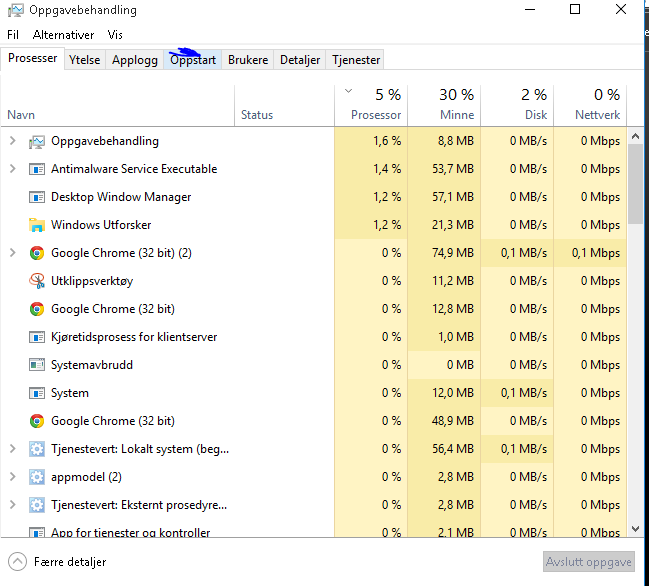Sort by the Nettverk column header
649x586 pixels.
[x=590, y=106]
